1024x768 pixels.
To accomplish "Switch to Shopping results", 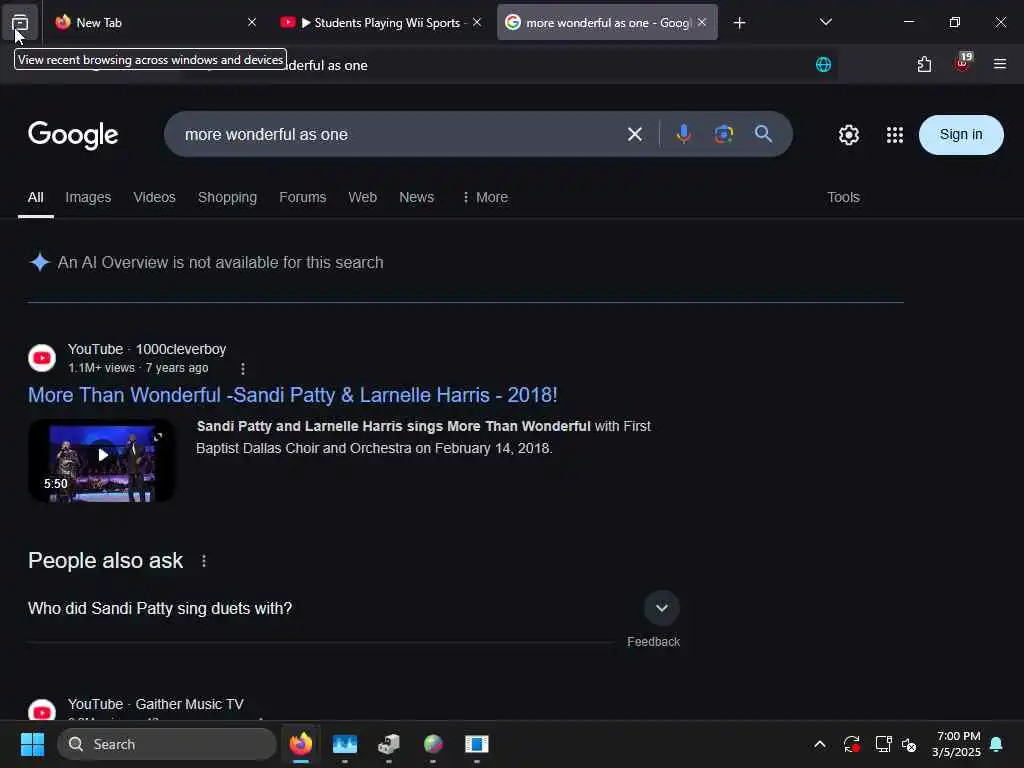I will point(227,197).
